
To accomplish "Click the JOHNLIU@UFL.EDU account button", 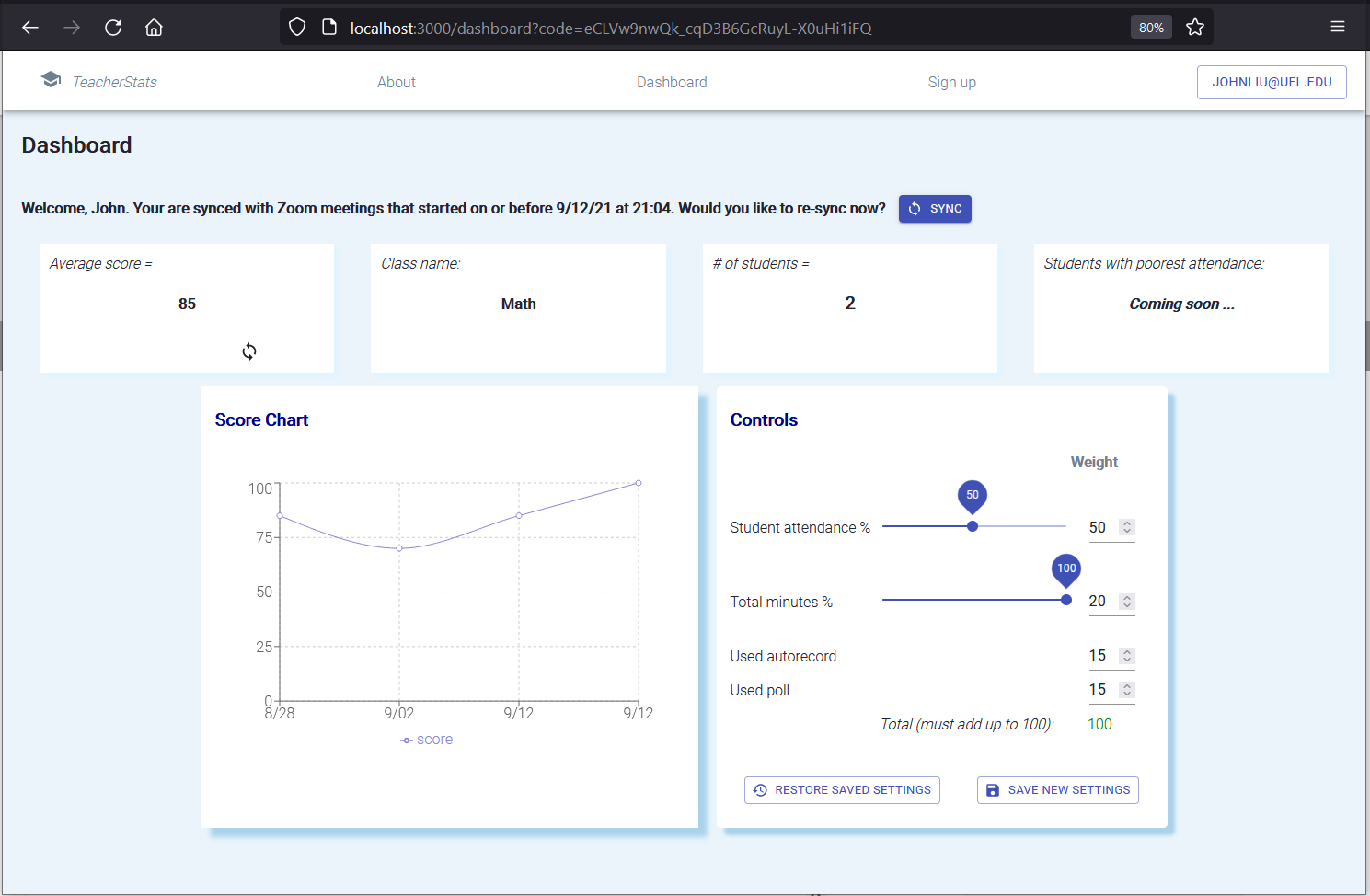I will [1272, 82].
